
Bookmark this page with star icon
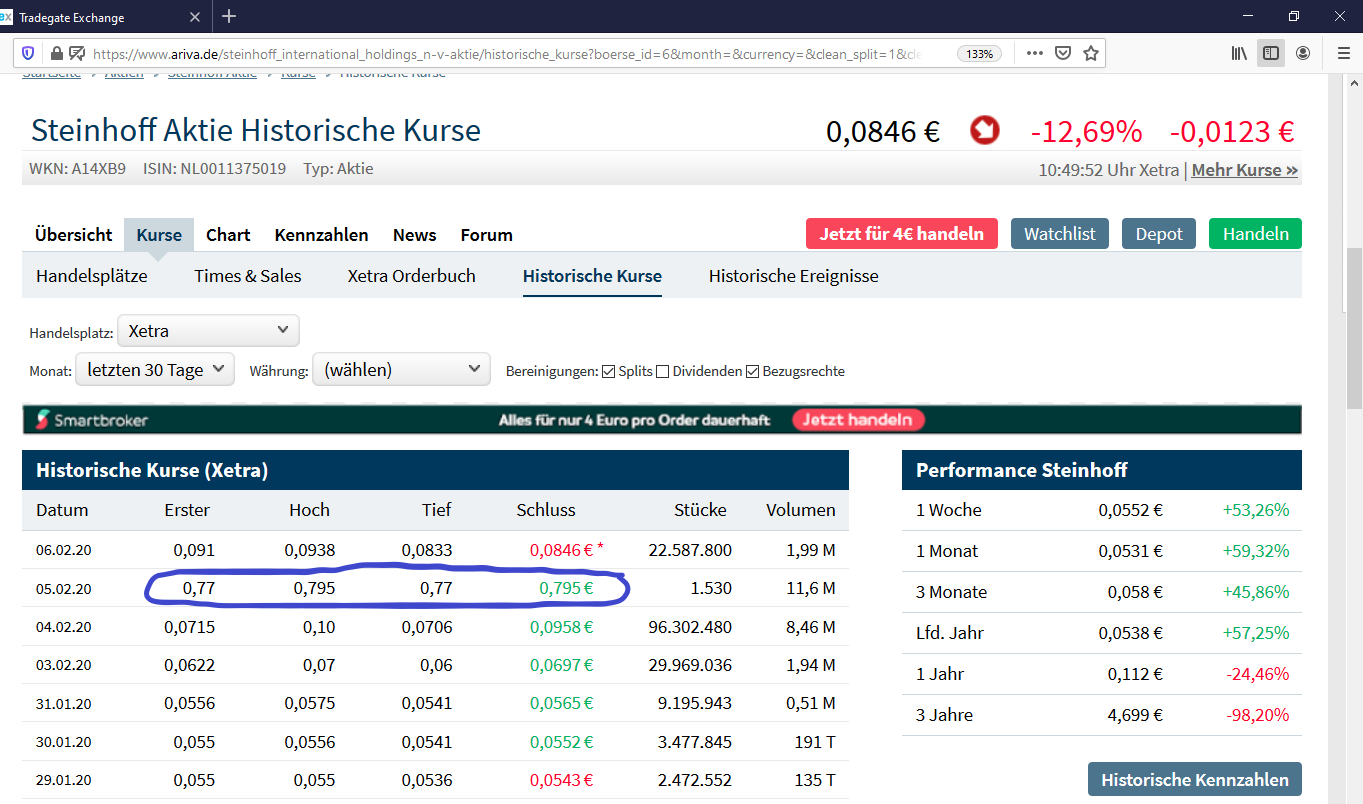click(1091, 53)
